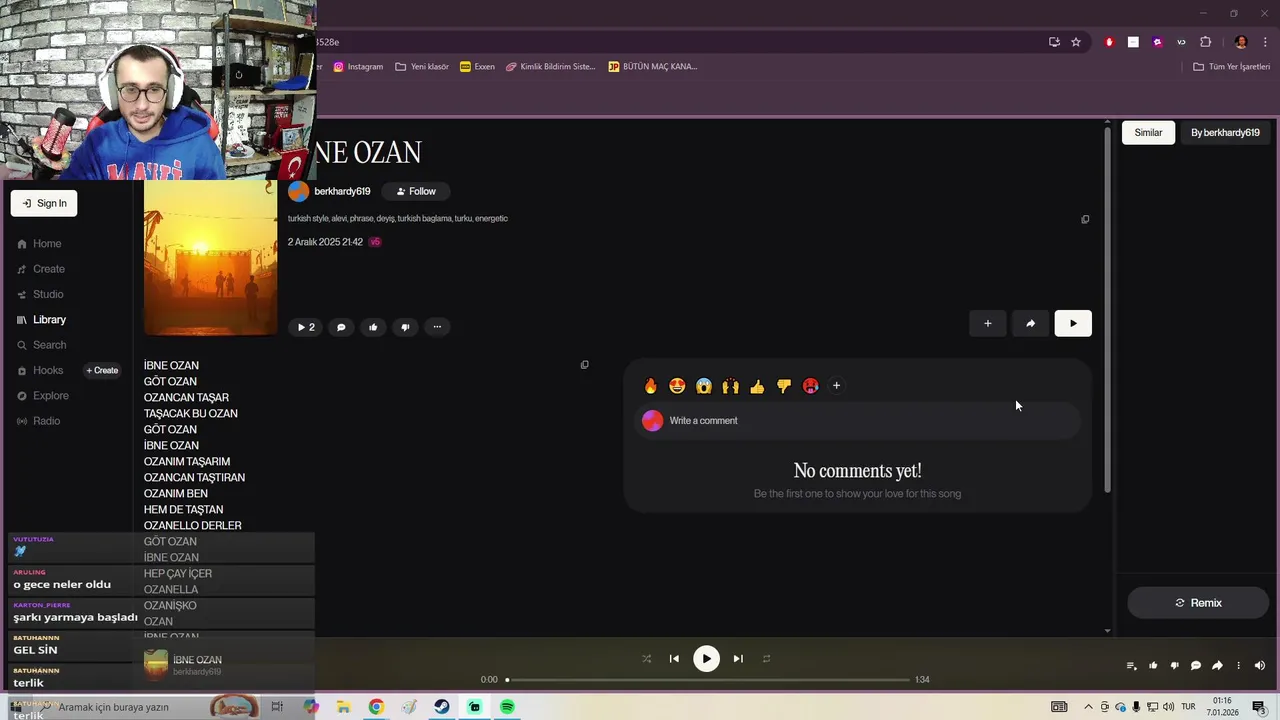Add another reaction with the plus icon
1280x720 pixels.
837,386
